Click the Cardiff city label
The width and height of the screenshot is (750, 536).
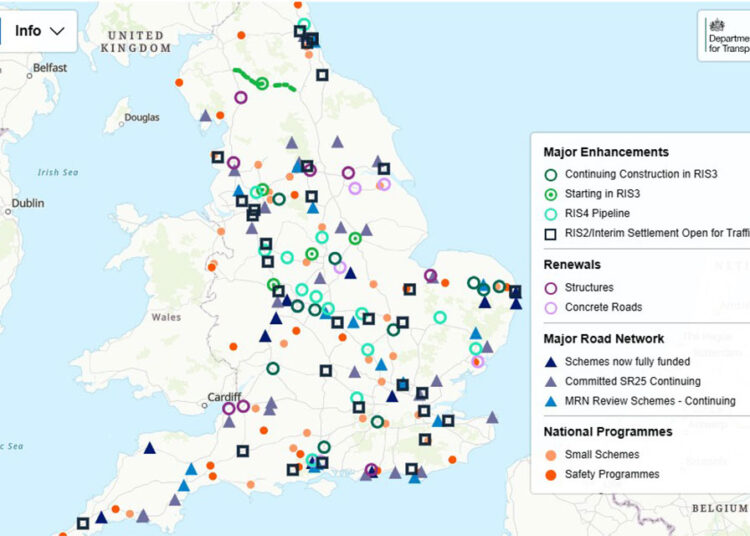(224, 397)
